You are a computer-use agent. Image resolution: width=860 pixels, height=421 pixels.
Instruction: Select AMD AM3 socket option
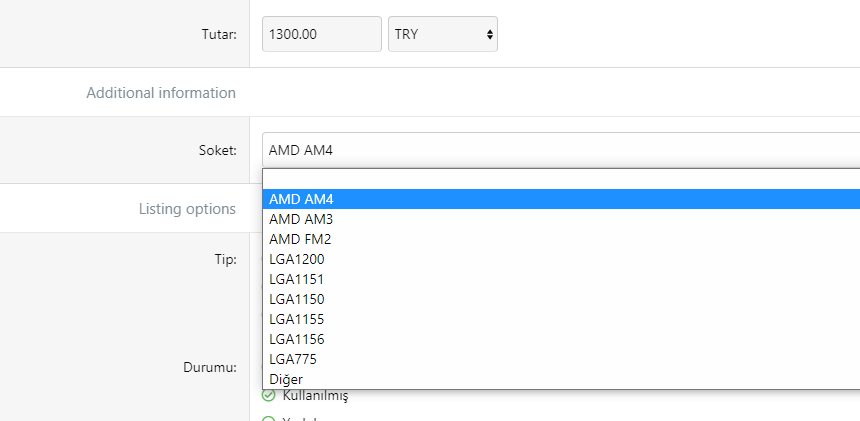click(x=560, y=219)
